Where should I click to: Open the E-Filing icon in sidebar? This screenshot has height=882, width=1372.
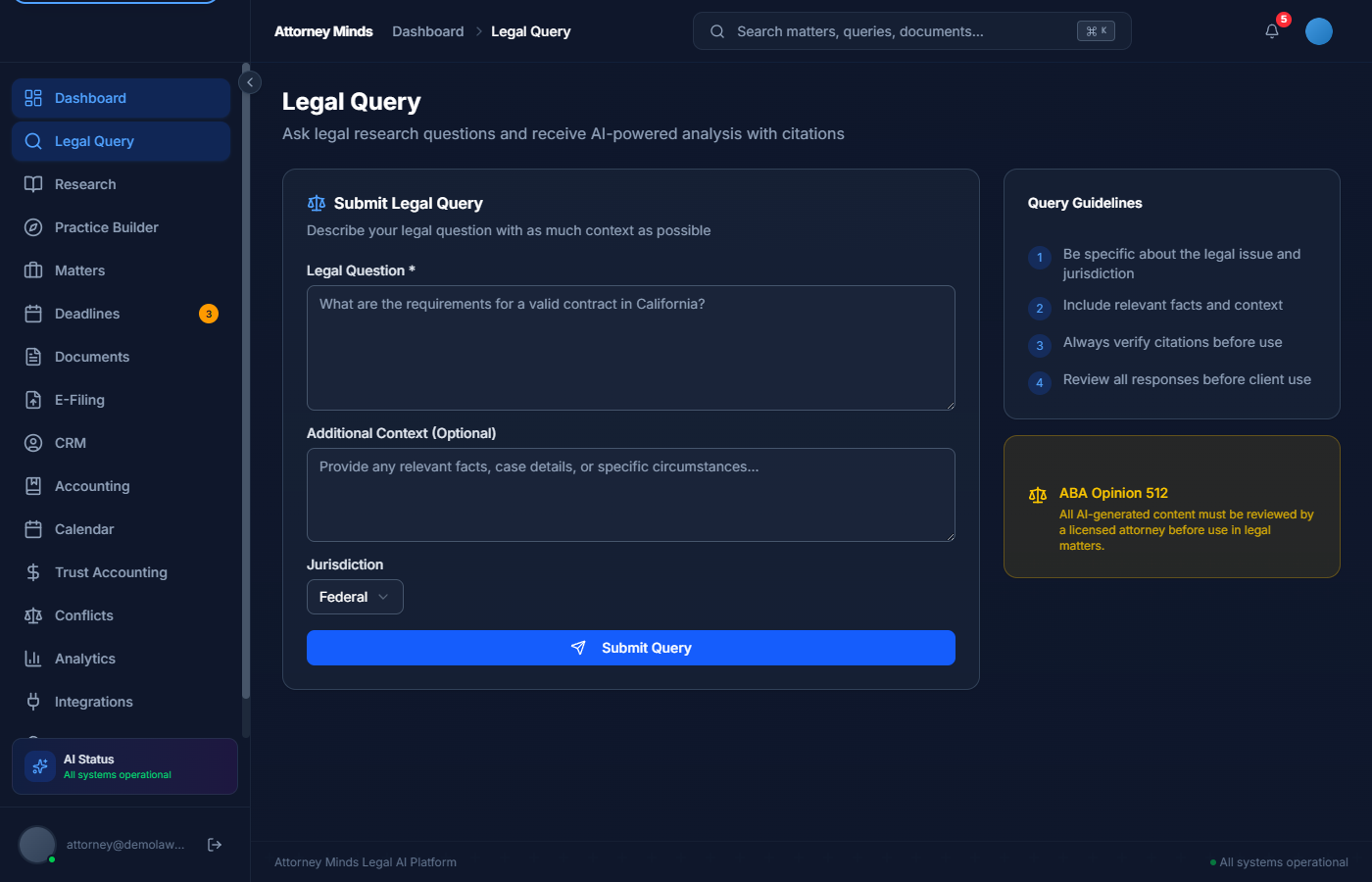tap(33, 400)
